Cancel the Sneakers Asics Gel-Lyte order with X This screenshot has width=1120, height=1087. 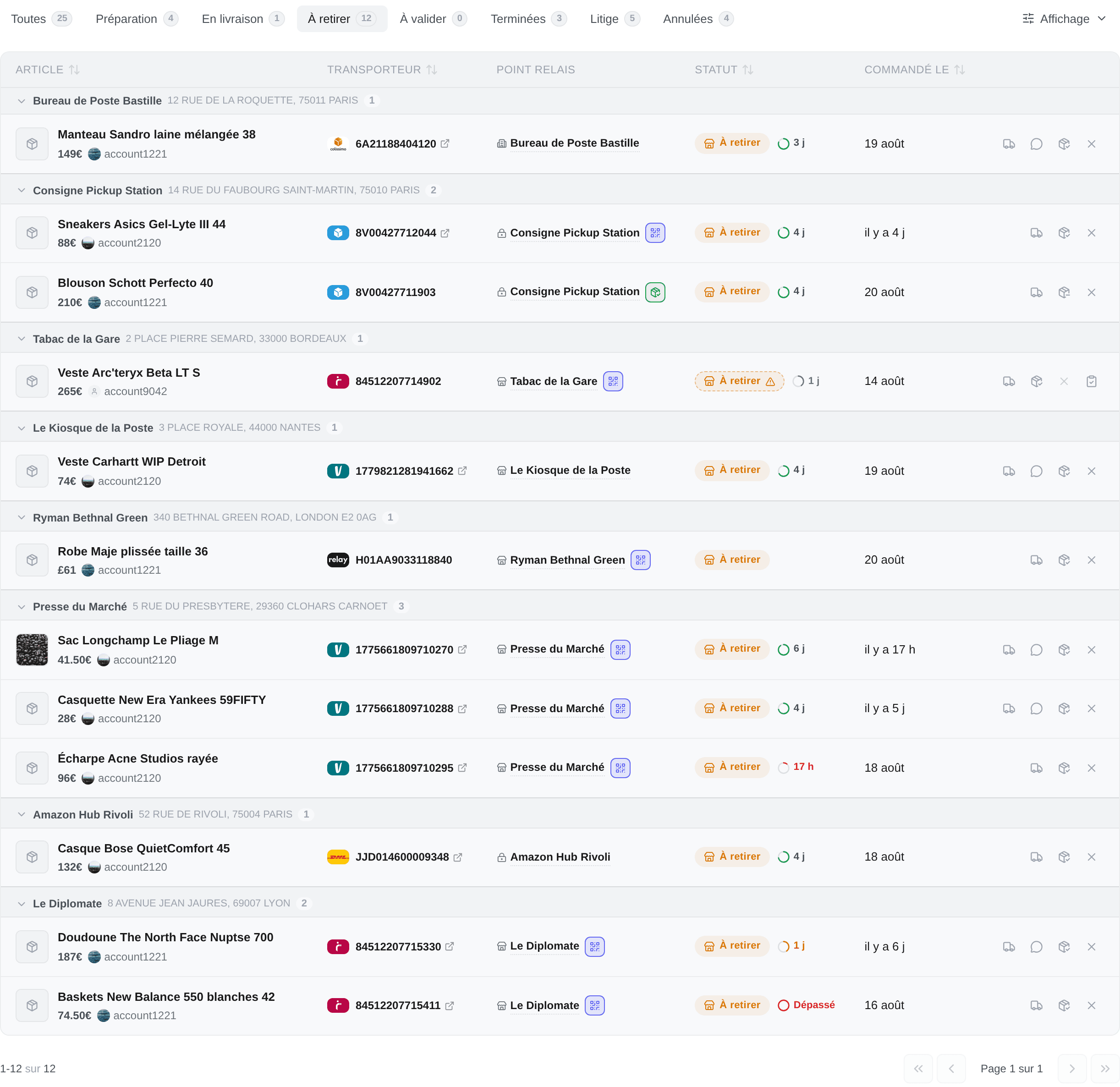pos(1091,233)
